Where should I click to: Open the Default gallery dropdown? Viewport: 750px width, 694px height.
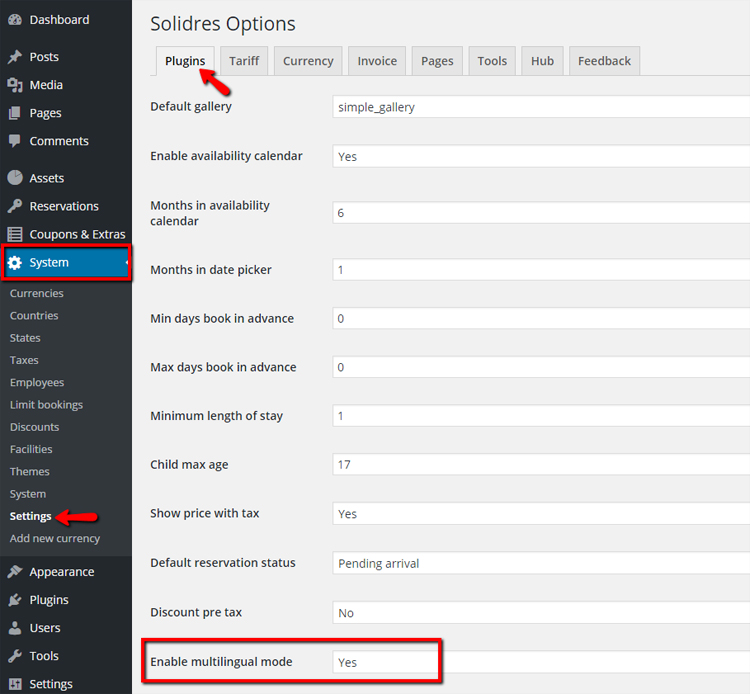tap(541, 107)
